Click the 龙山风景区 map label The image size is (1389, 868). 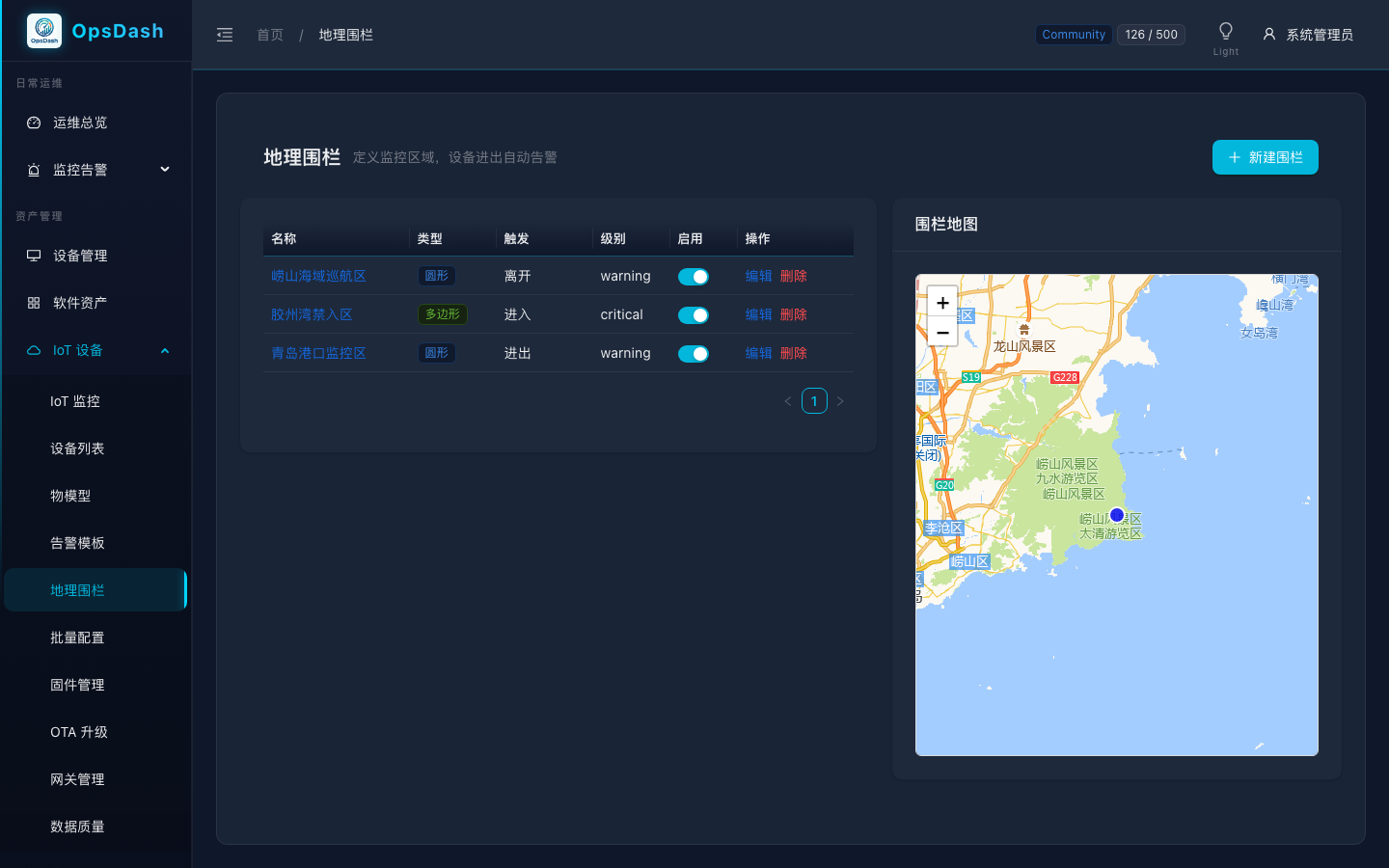click(1024, 346)
